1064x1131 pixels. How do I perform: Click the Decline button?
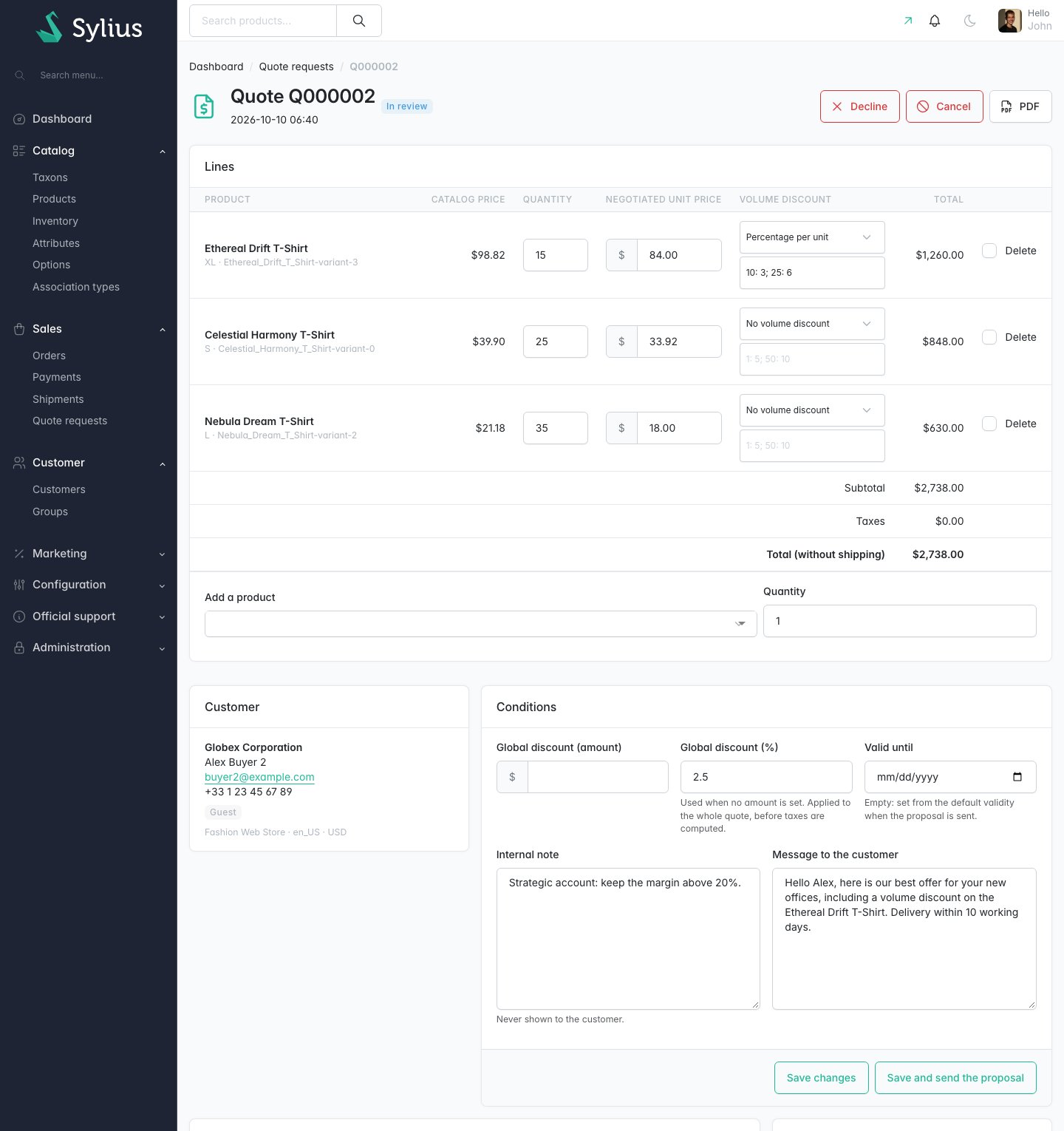pyautogui.click(x=860, y=106)
